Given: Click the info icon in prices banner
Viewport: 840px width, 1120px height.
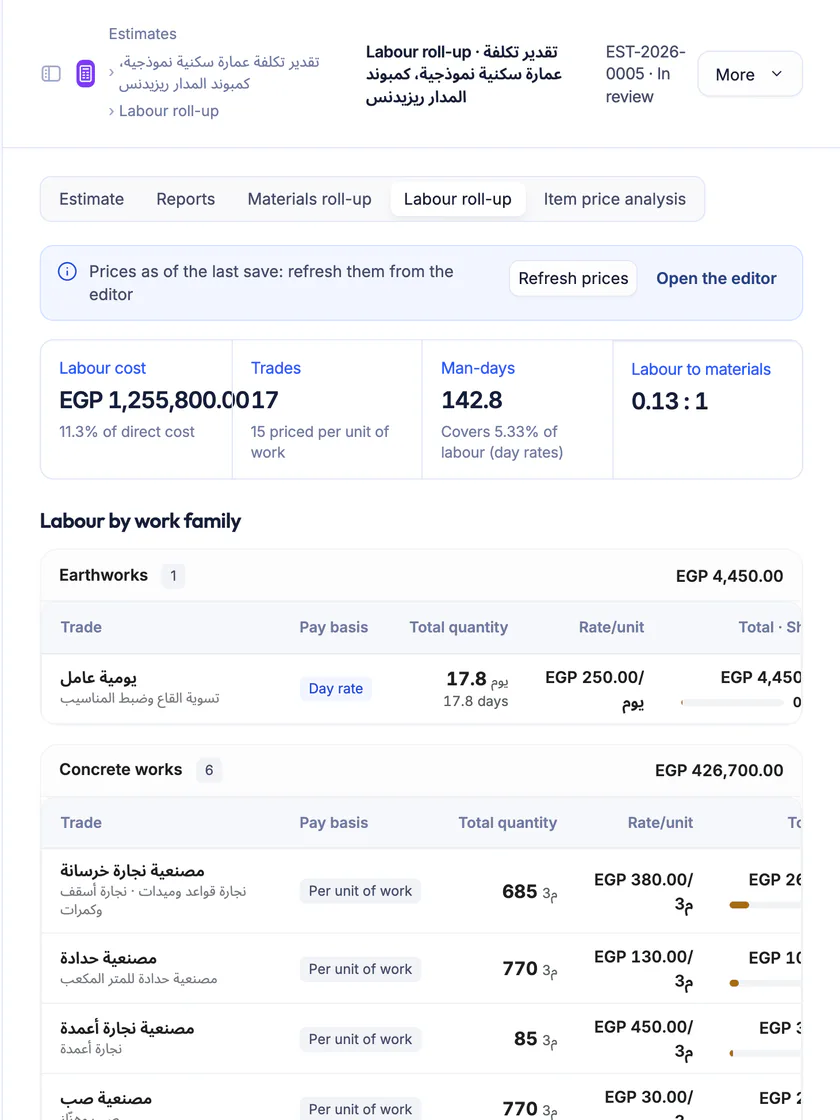Looking at the screenshot, I should pyautogui.click(x=67, y=271).
